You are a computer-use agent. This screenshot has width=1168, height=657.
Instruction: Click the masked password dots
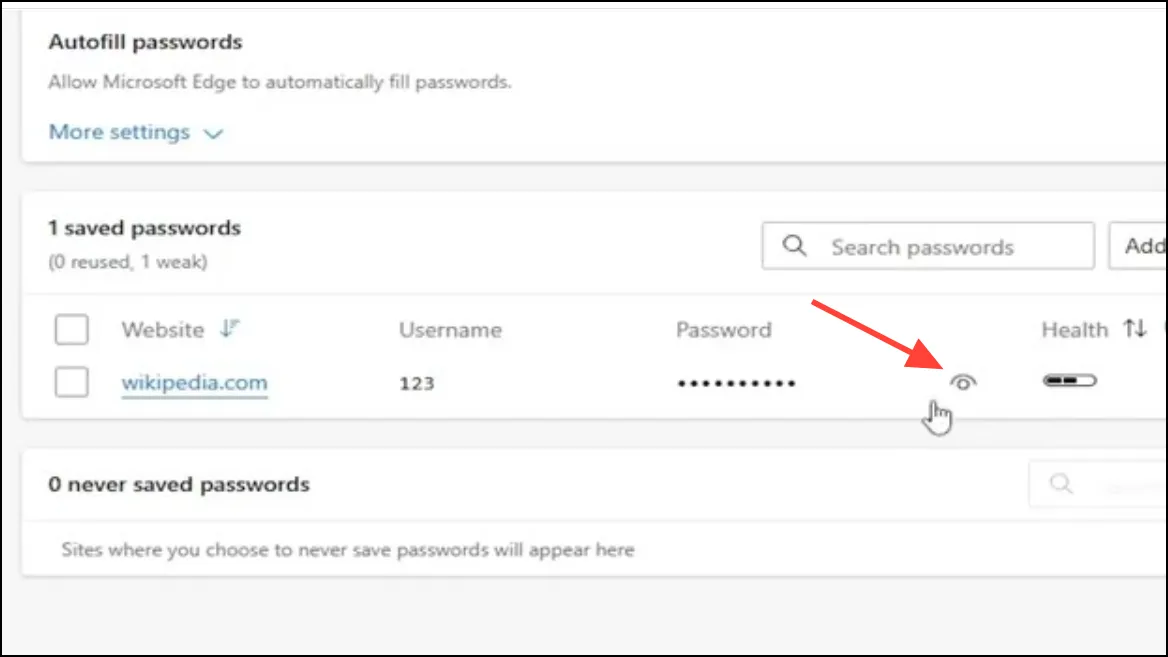click(736, 384)
